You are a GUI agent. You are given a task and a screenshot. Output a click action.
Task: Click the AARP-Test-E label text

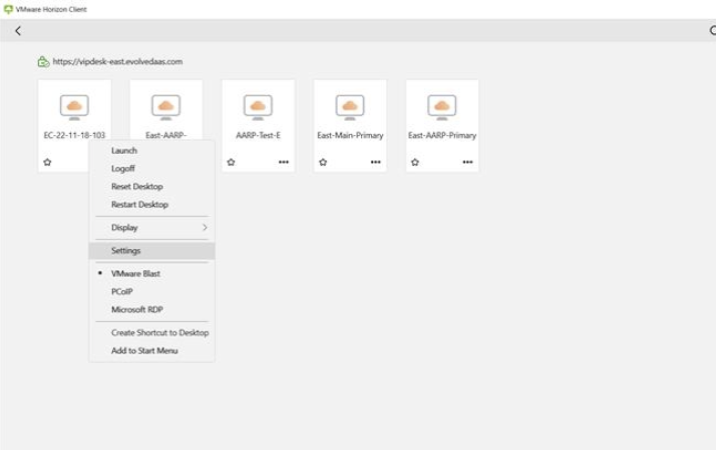pos(258,135)
